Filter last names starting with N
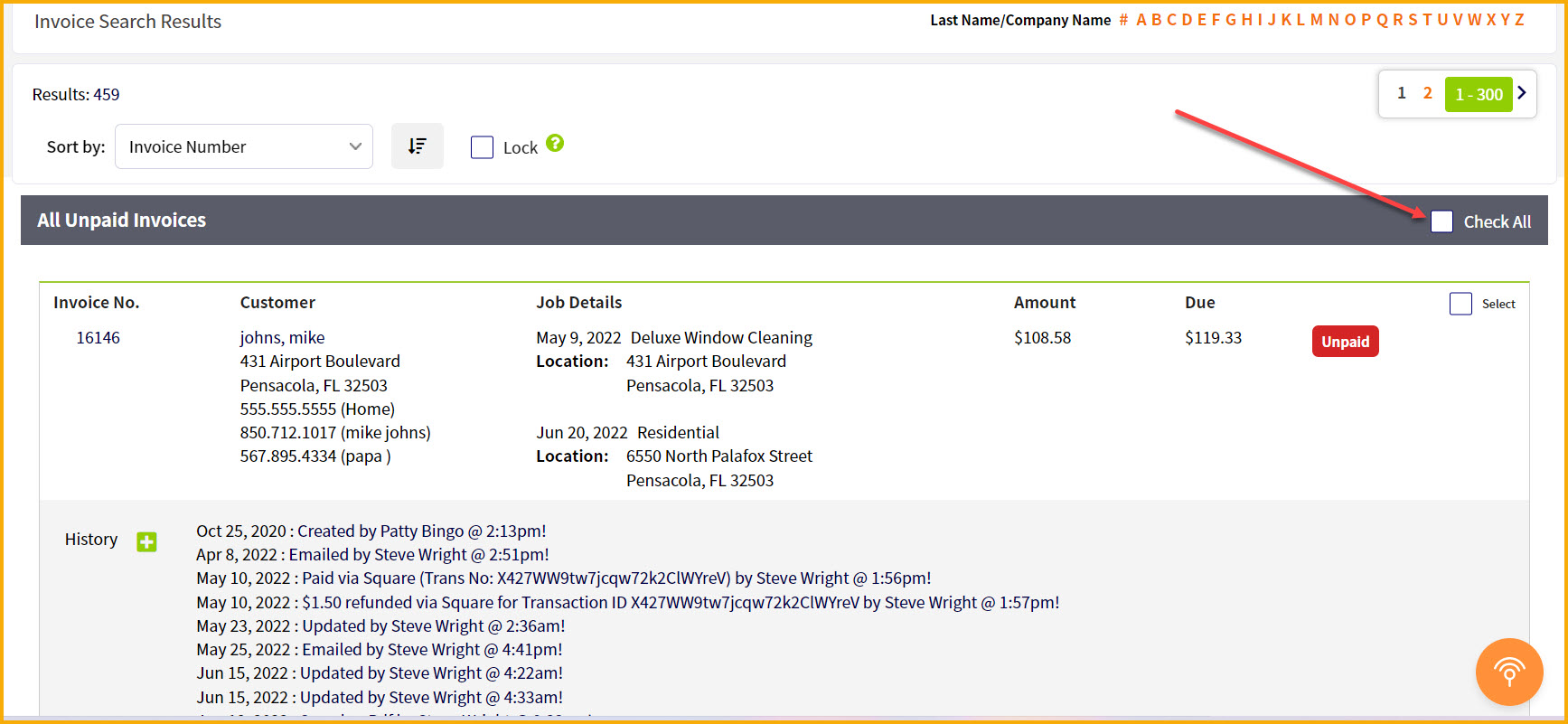 1333,20
